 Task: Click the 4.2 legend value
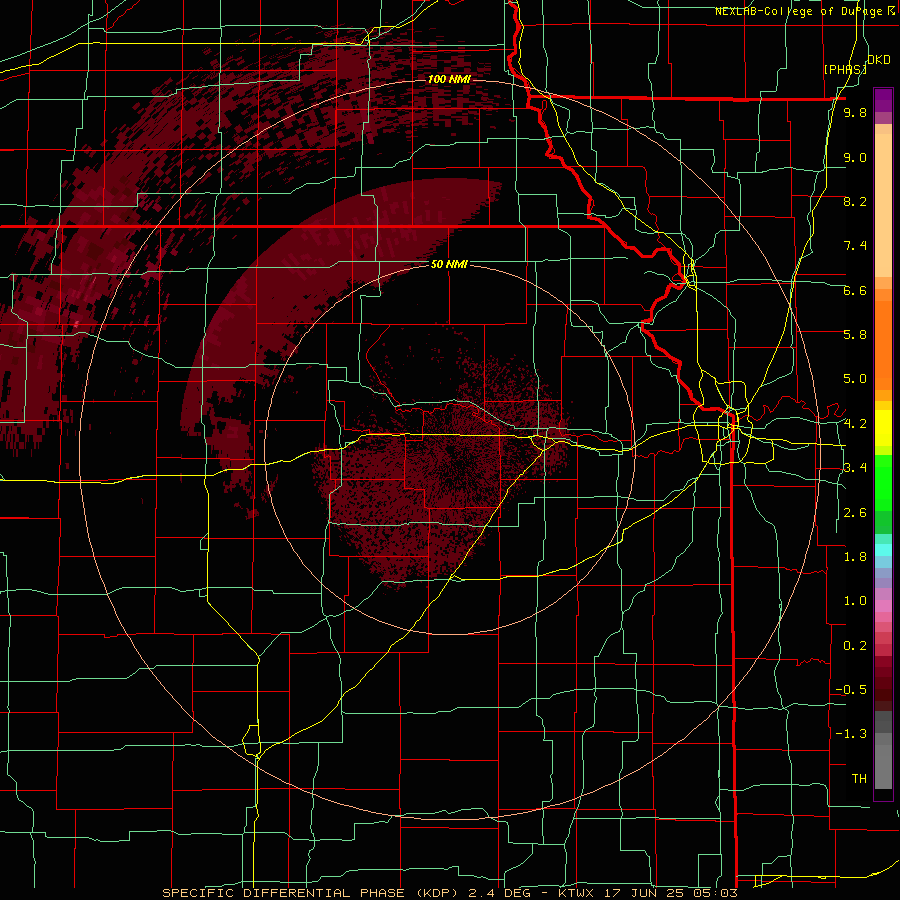pyautogui.click(x=855, y=424)
